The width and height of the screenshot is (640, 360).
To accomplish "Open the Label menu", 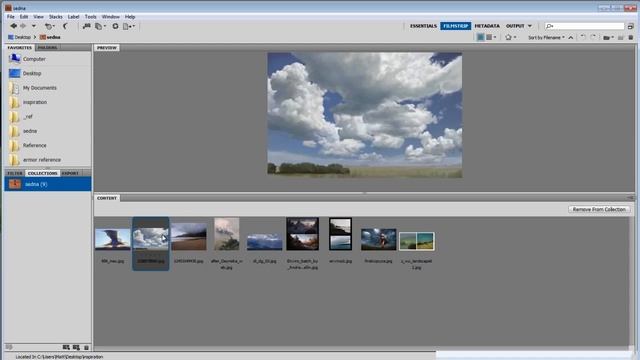I will click(73, 17).
